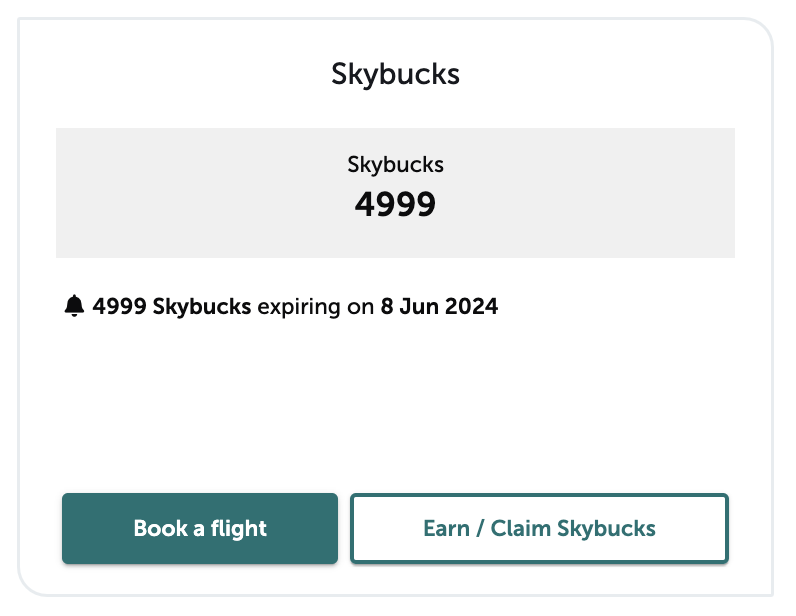The image size is (796, 616).
Task: Click the Skybucks label above the balance
Action: coord(395,165)
